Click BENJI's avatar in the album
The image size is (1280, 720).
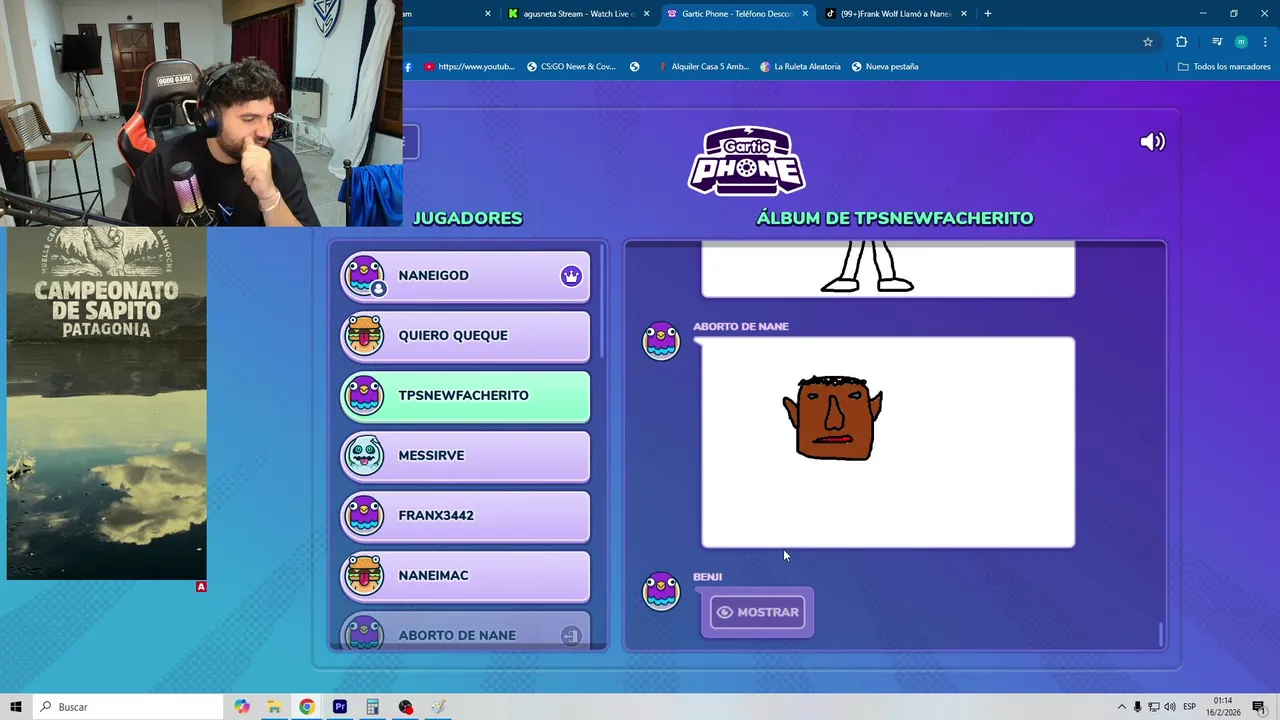[x=661, y=591]
